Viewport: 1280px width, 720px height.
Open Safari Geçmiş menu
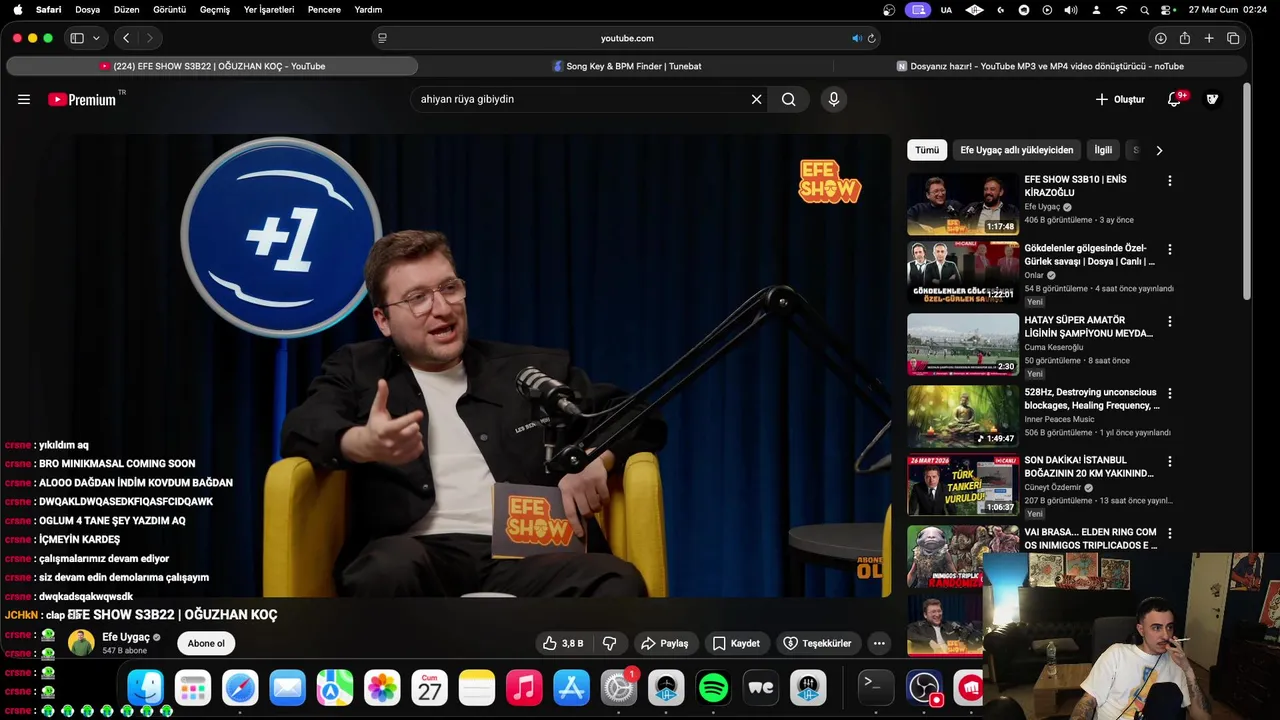click(215, 10)
